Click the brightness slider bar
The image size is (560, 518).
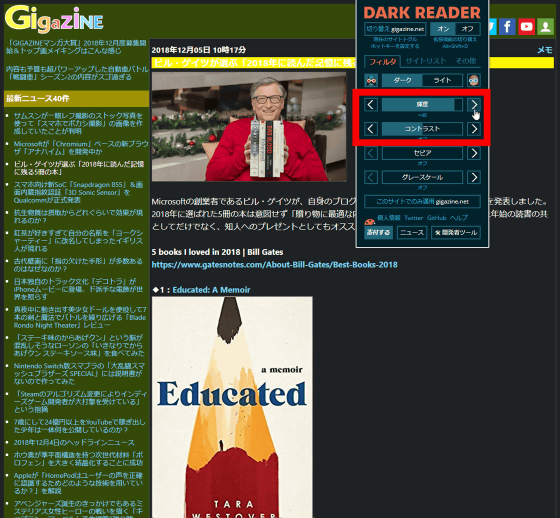point(422,105)
